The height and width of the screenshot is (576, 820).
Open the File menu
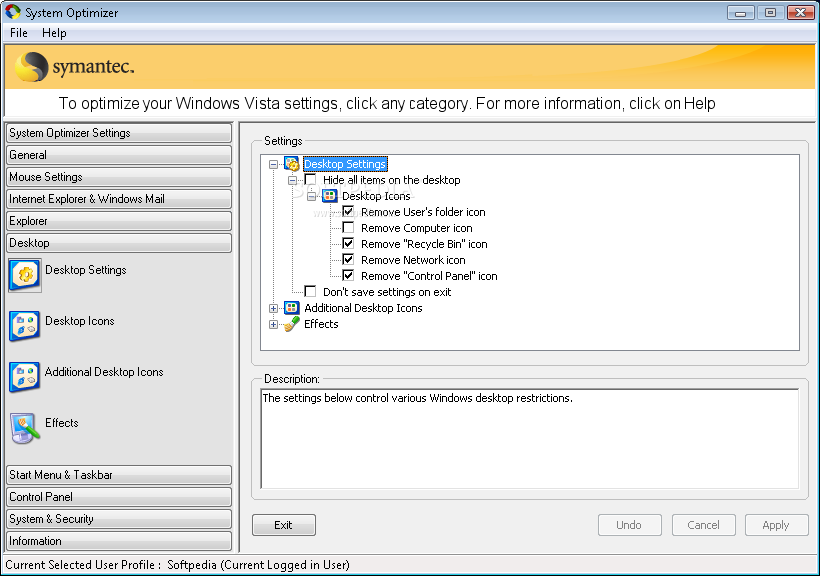19,33
